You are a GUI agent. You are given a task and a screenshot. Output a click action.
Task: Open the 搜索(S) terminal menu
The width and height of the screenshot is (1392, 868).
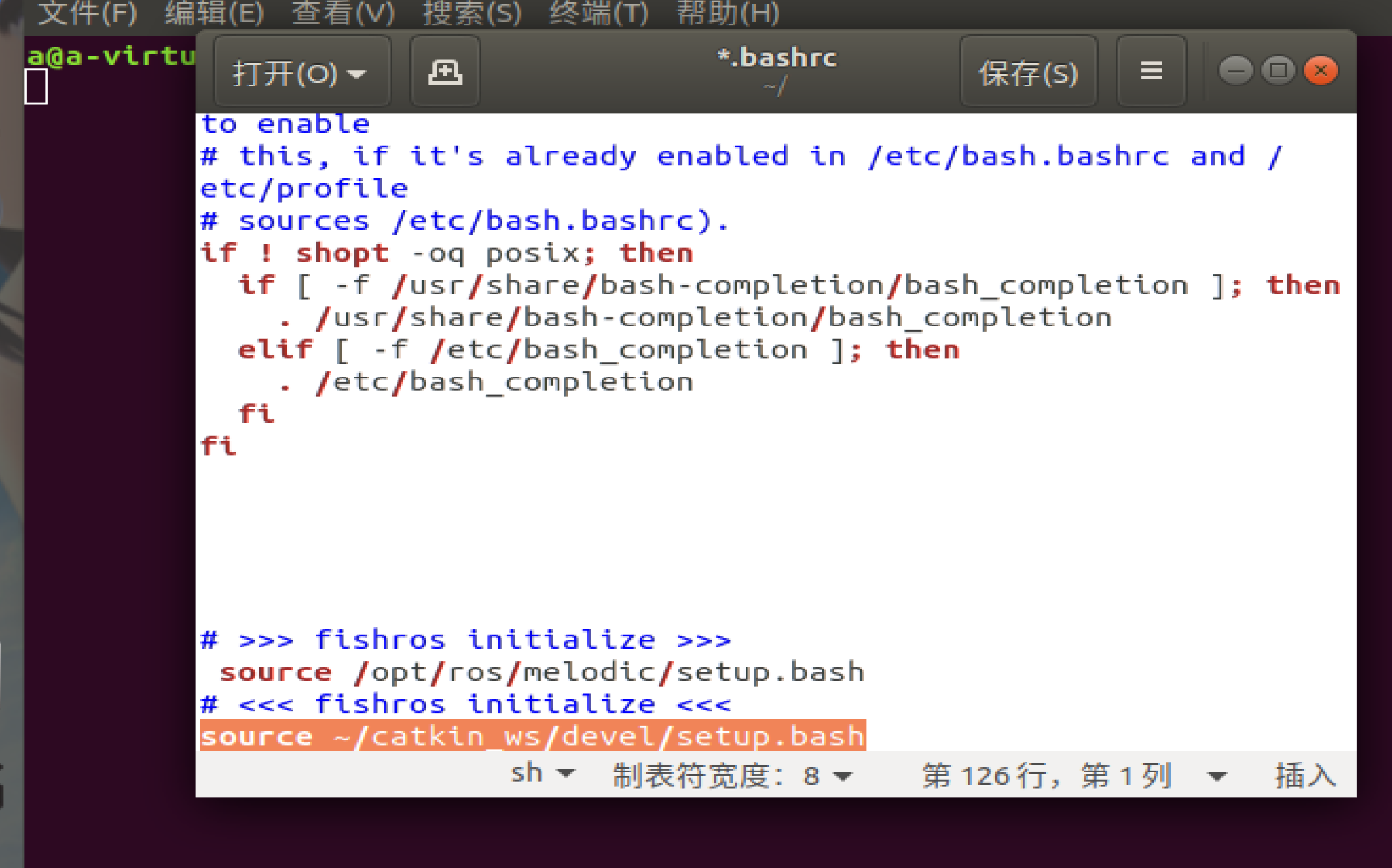tap(472, 13)
